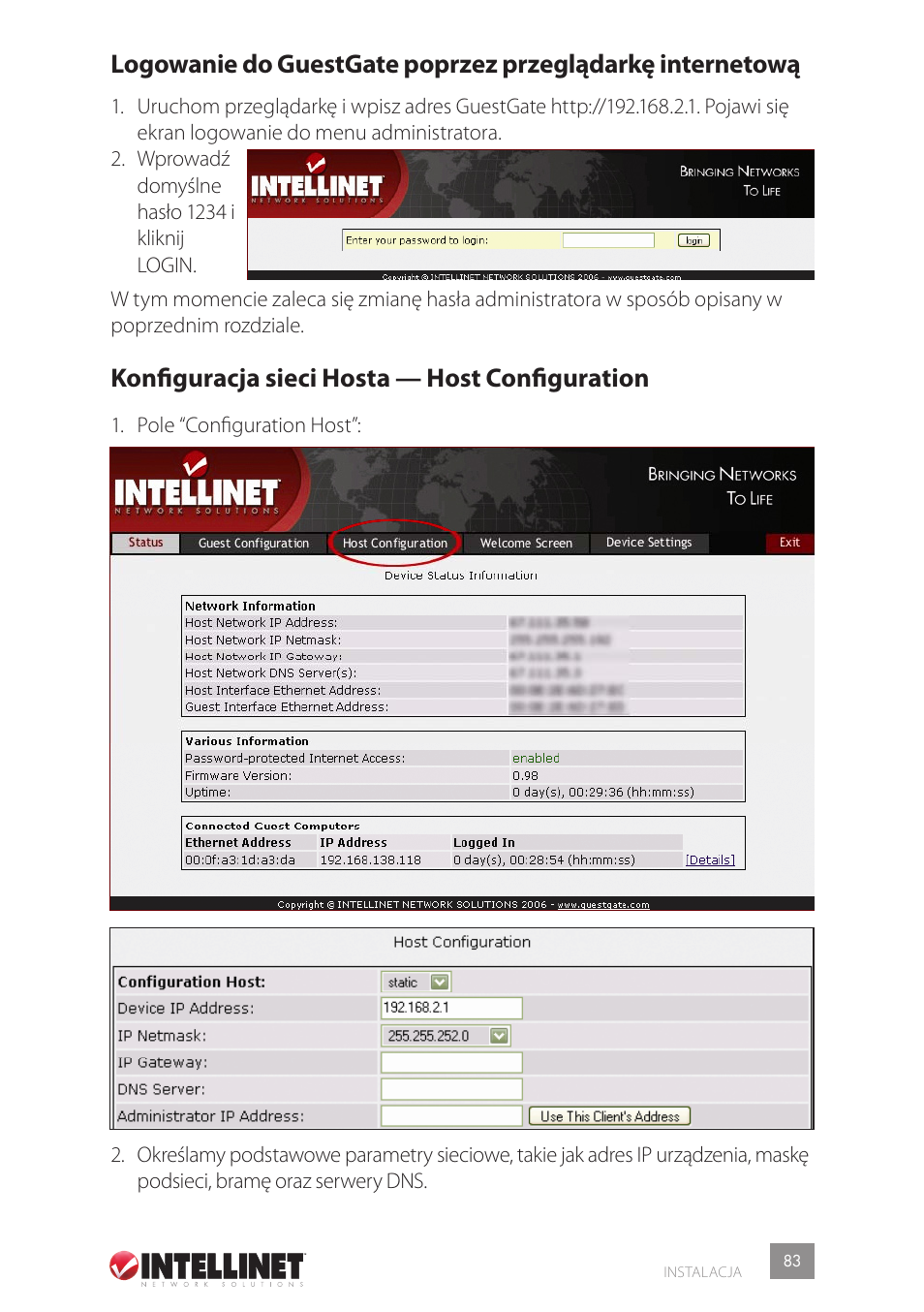Click the Host Network DNS Server(s) label
The height and width of the screenshot is (1312, 924).
271,673
